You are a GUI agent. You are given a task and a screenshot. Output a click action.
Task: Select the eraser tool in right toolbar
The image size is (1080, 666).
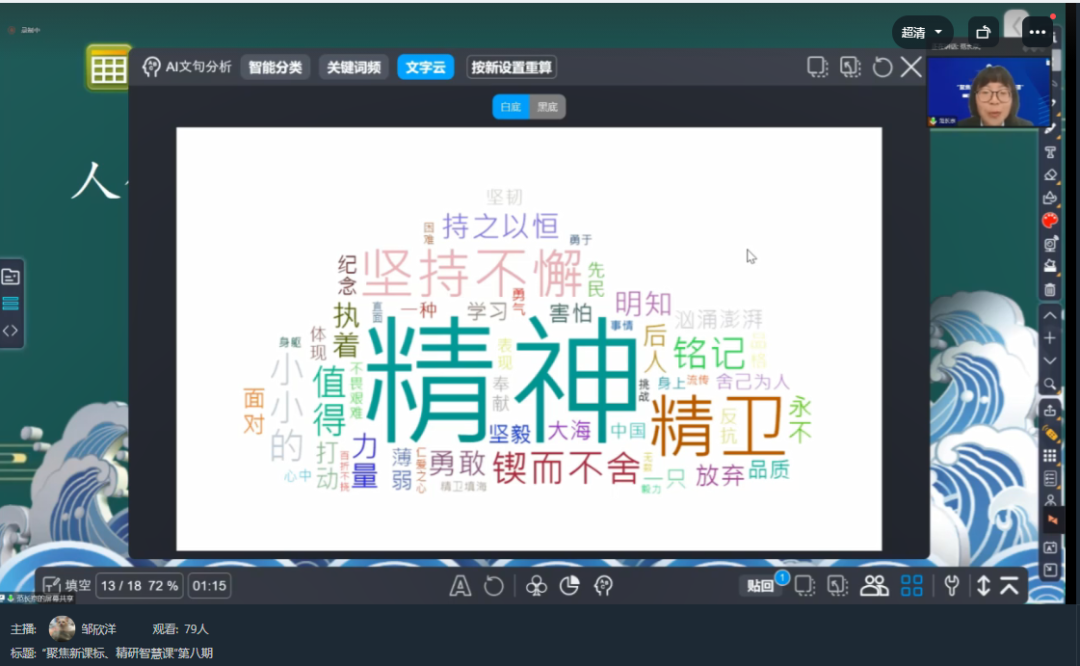(x=1050, y=174)
